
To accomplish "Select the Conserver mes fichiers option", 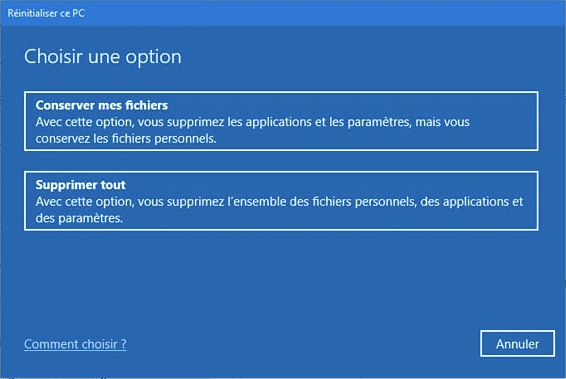I will tap(281, 121).
